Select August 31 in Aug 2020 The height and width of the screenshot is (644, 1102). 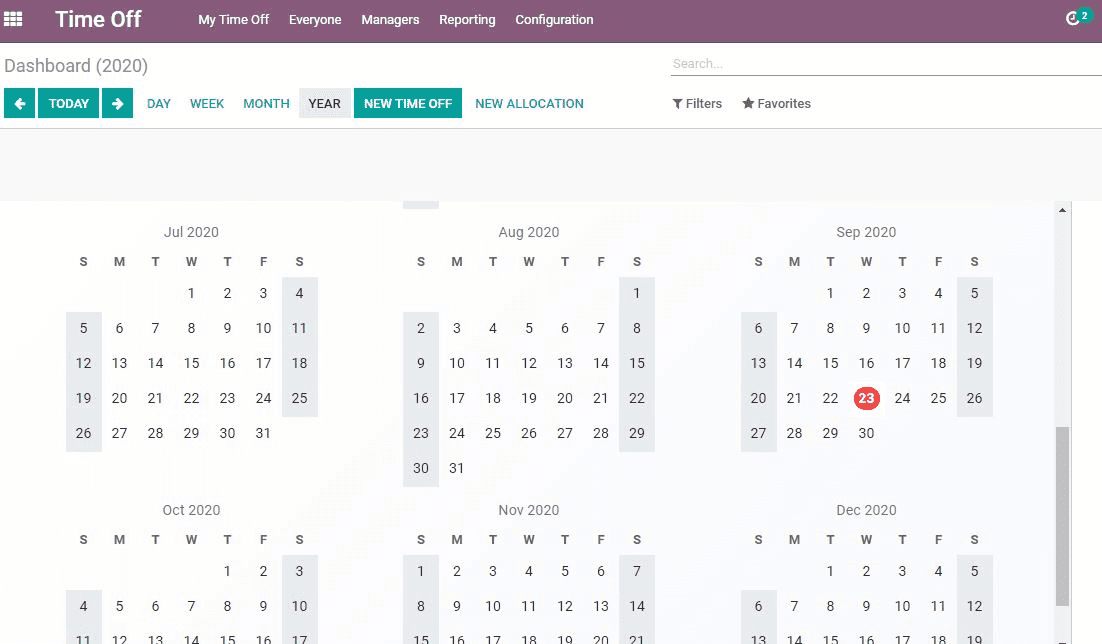457,468
